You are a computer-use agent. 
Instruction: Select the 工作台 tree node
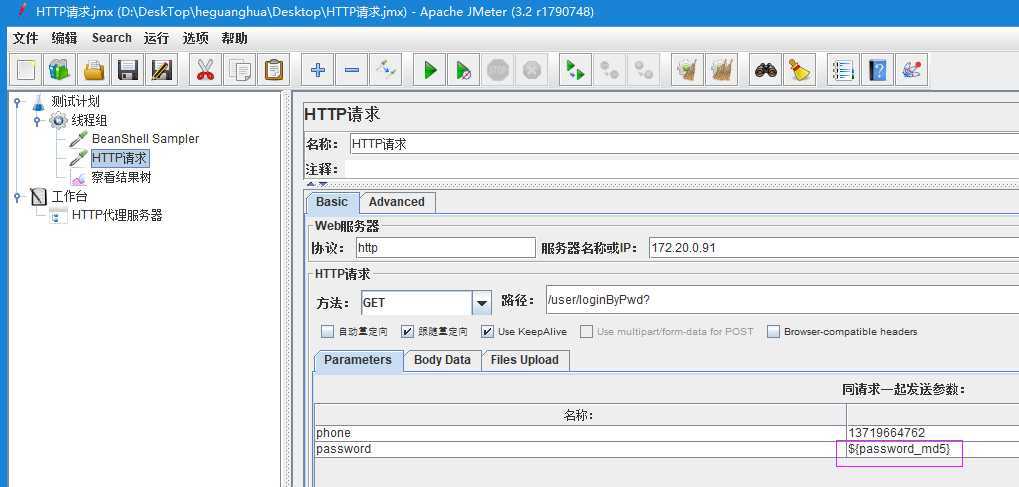point(69,196)
